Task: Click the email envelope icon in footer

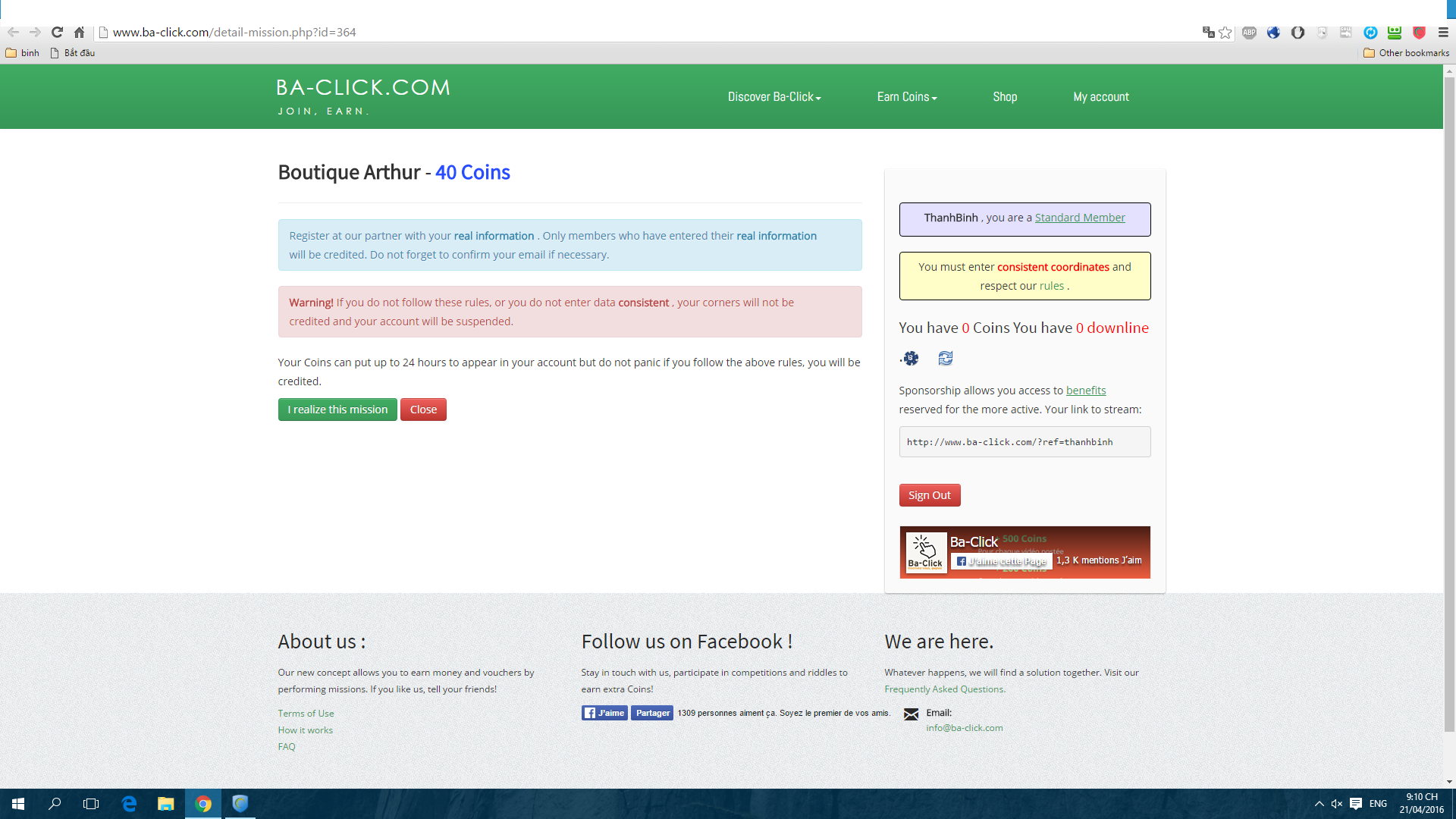Action: point(911,714)
